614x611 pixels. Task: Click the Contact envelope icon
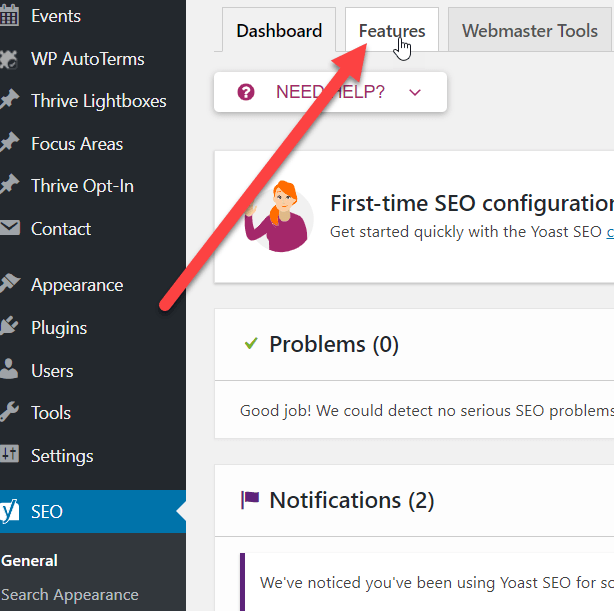tap(9, 229)
